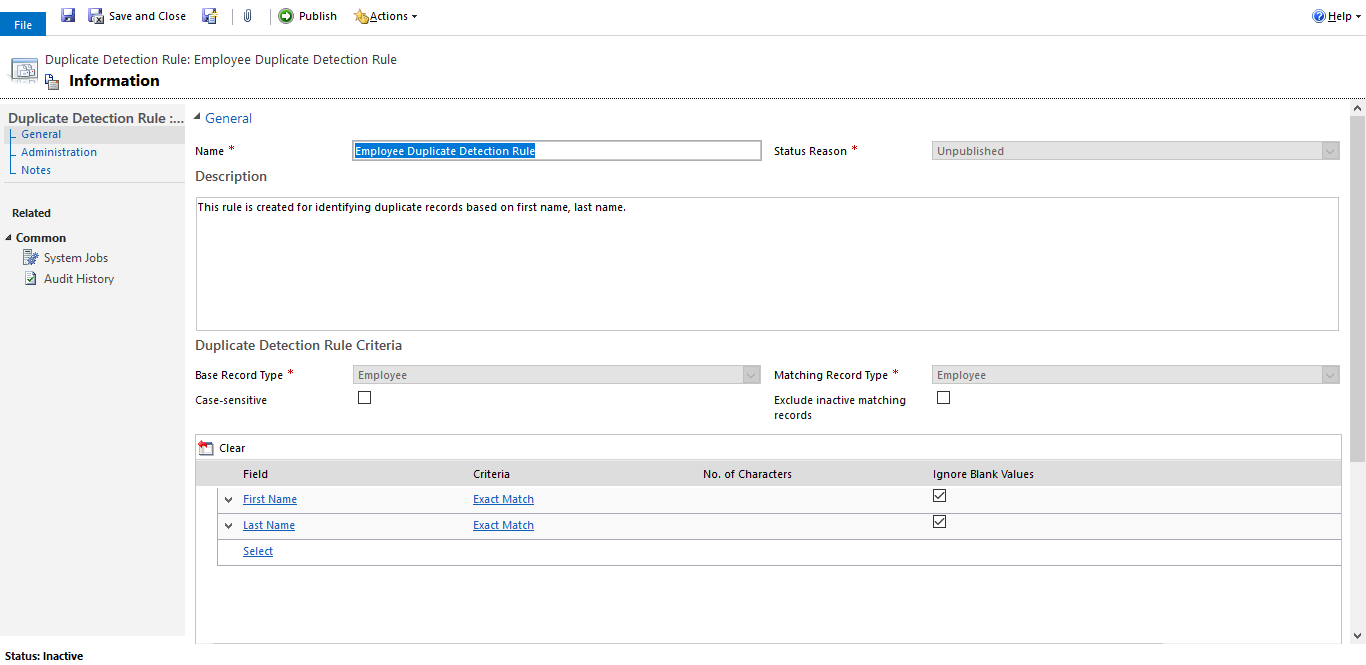
Task: Enable the Case-sensitive checkbox
Action: 364,397
